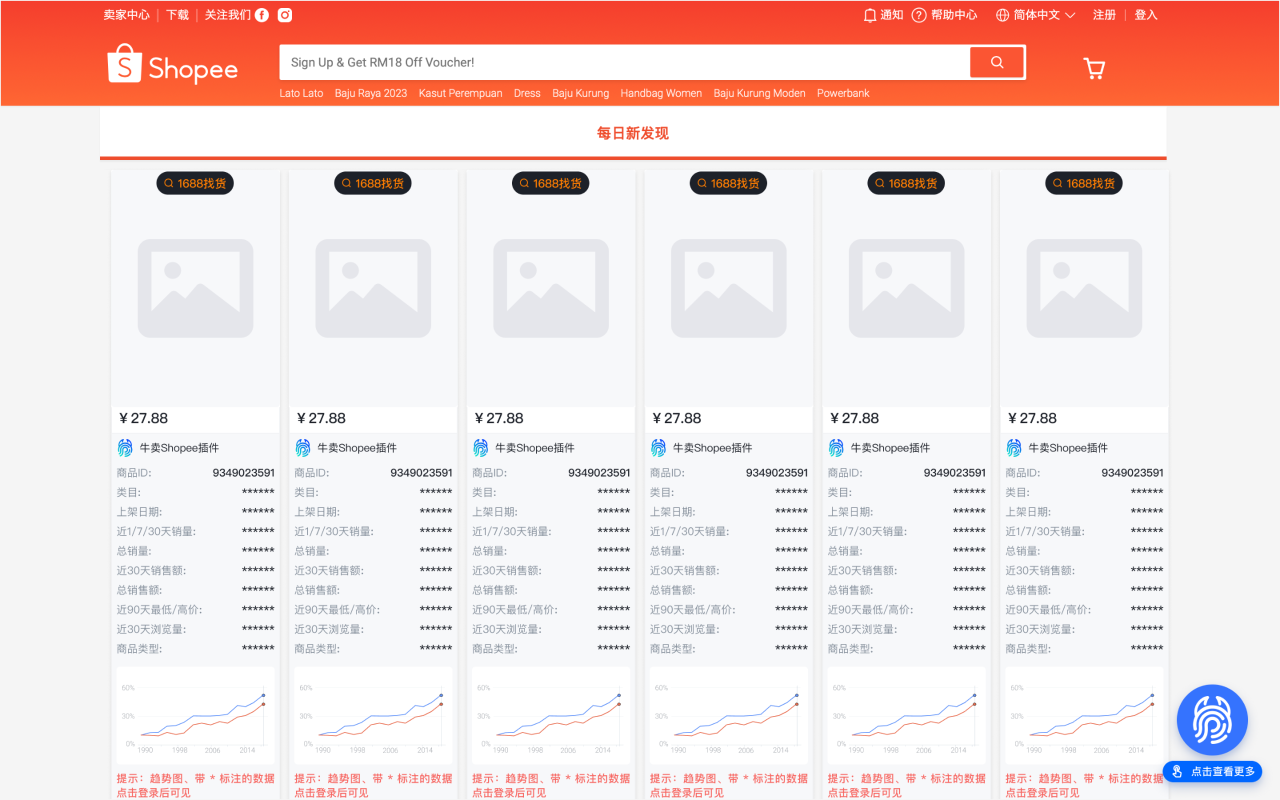Switch to the 每日新发现 daily discover tab
The height and width of the screenshot is (800, 1280).
click(633, 133)
